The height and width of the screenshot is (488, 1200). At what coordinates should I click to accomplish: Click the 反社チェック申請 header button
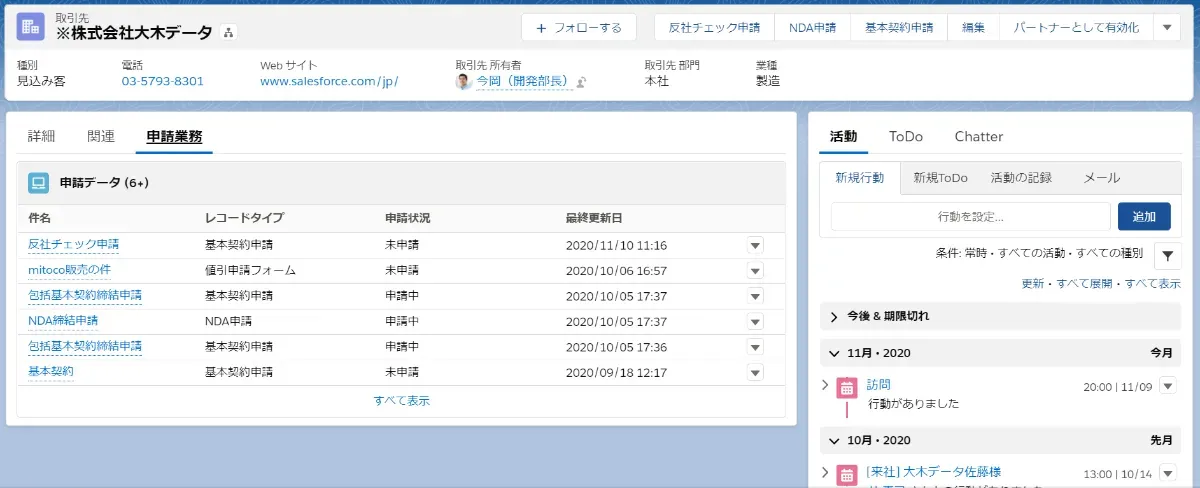click(x=714, y=28)
